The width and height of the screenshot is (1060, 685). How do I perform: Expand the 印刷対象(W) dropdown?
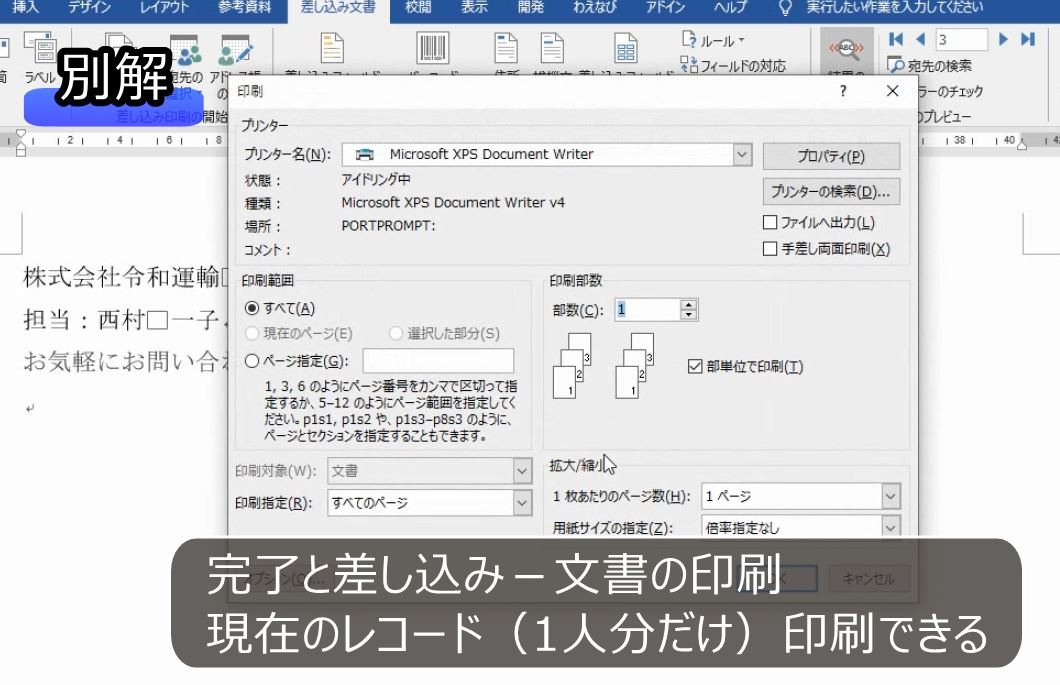point(522,471)
